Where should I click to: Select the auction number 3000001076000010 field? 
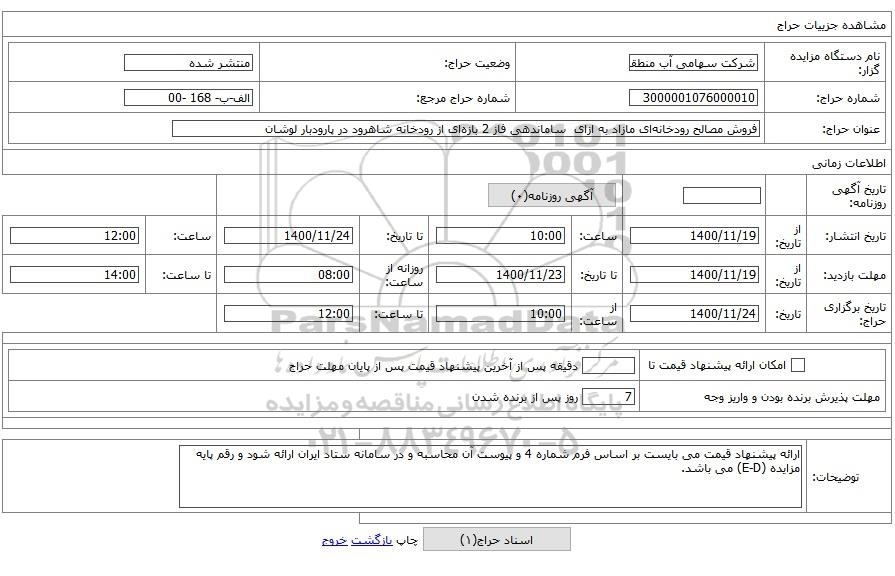tap(694, 98)
